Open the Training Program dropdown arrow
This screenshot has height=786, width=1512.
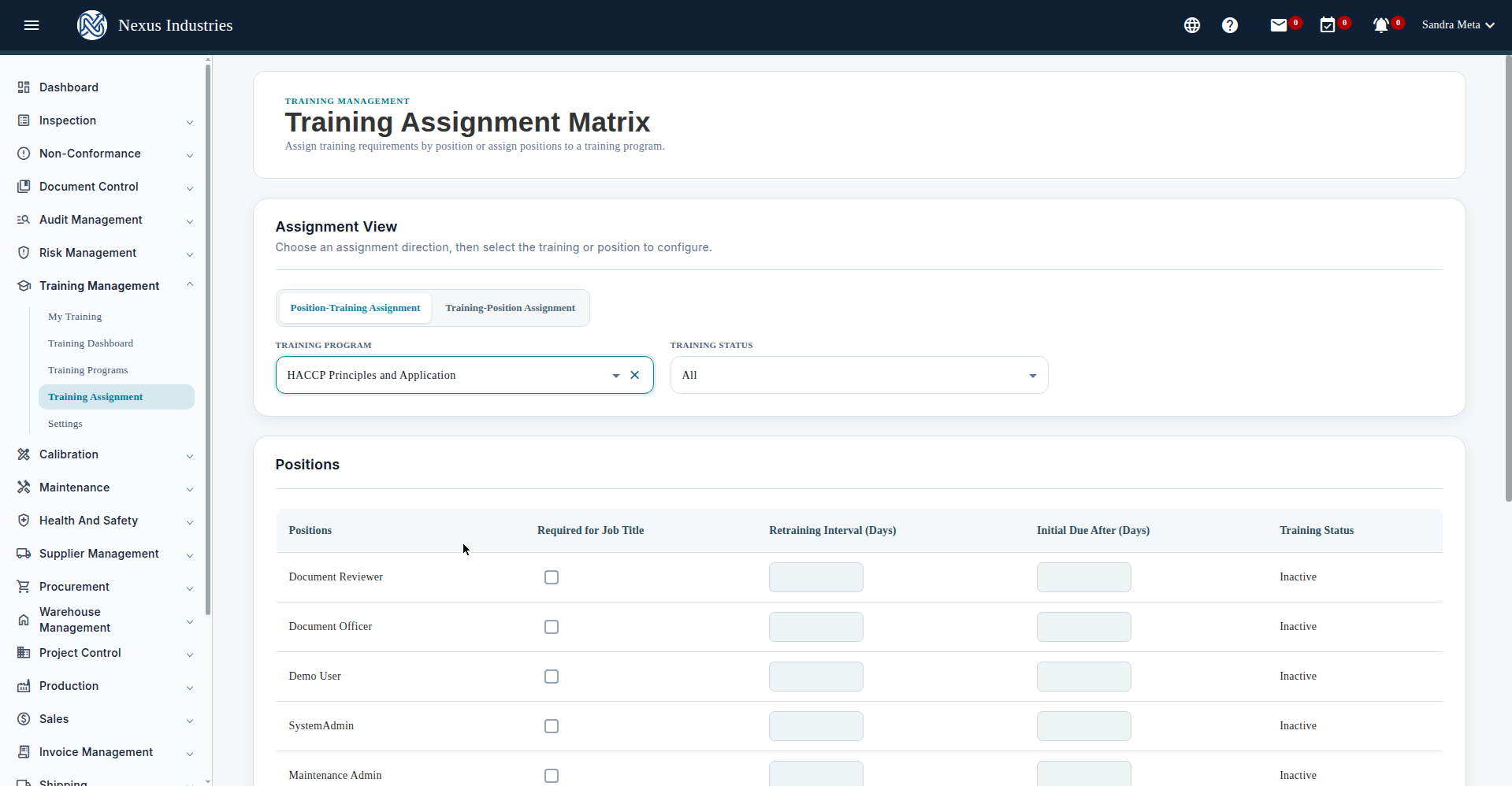click(x=616, y=376)
